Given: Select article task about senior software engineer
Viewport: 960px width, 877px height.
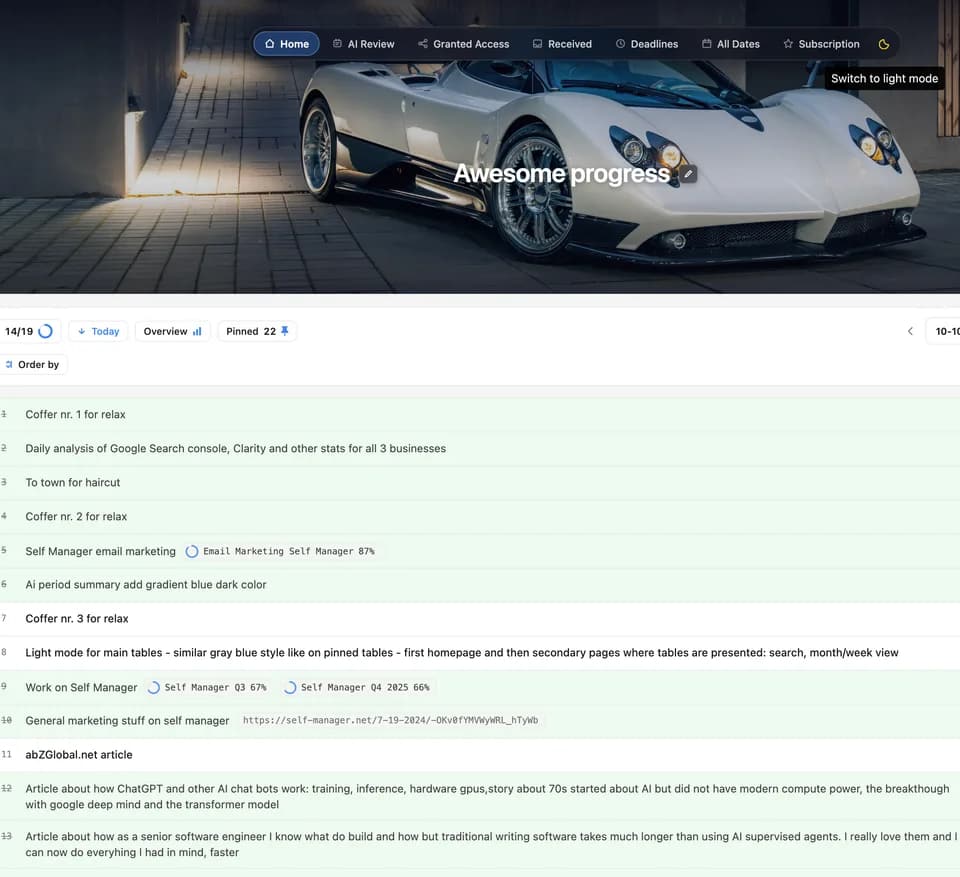Looking at the screenshot, I should (490, 844).
